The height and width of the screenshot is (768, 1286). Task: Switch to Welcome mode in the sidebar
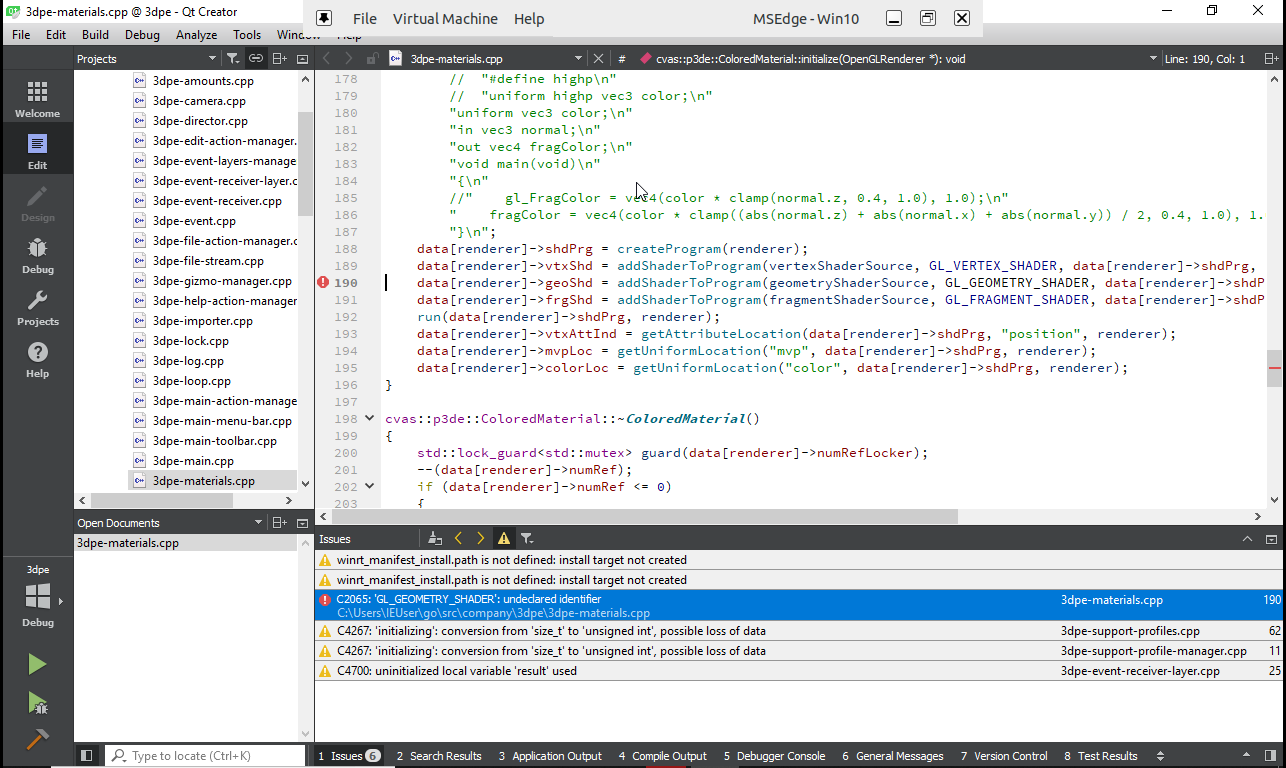coord(37,100)
